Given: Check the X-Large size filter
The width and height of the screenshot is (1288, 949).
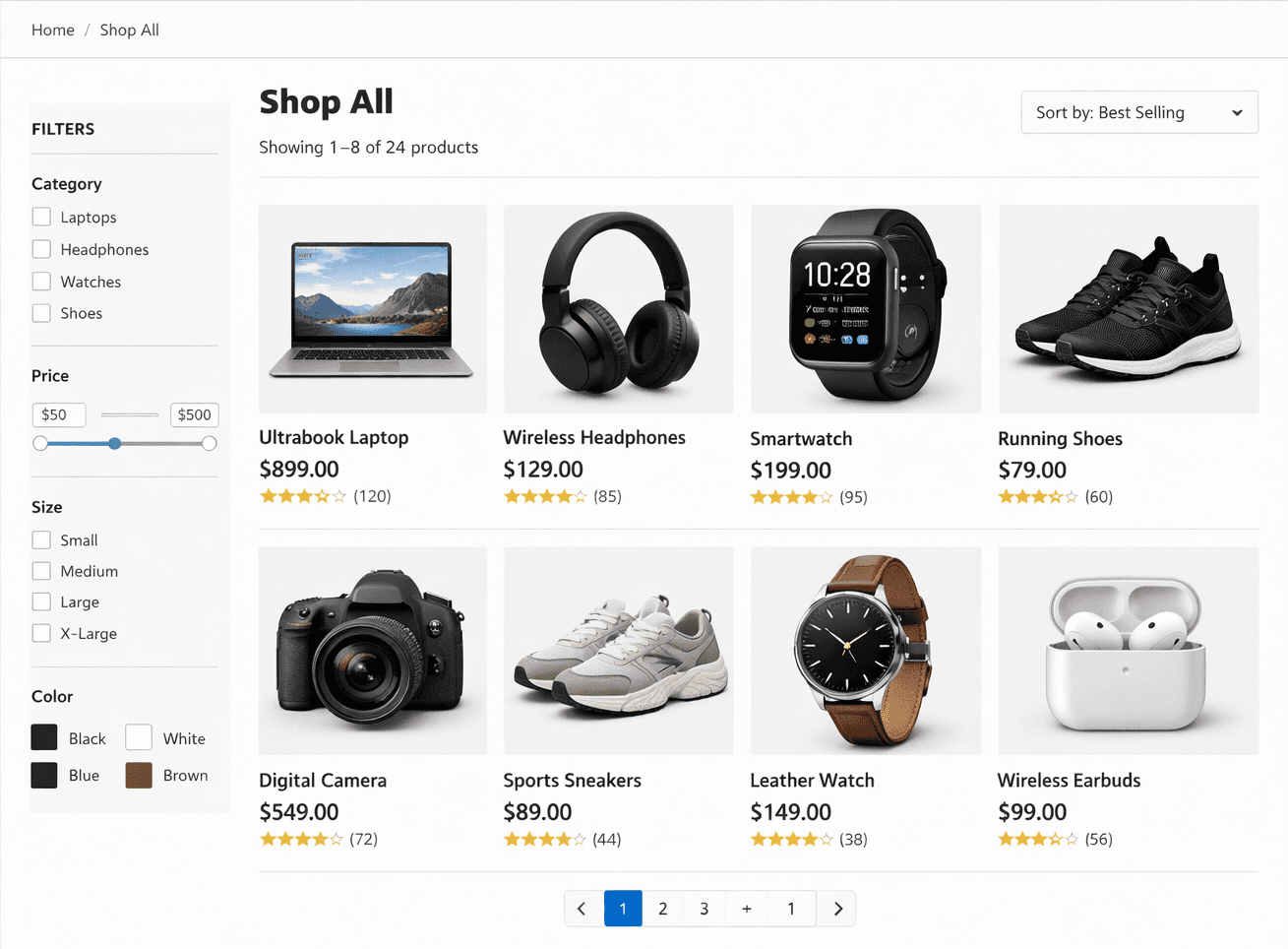Looking at the screenshot, I should point(40,633).
